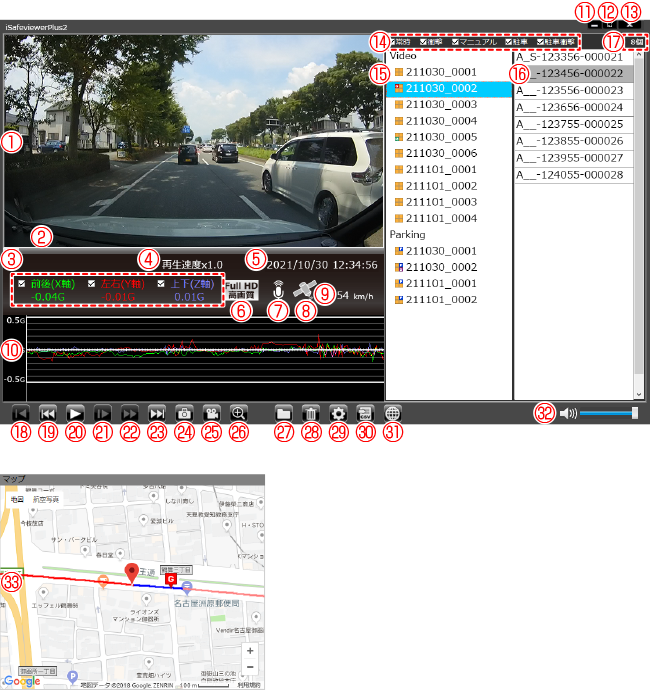
Task: Skip to the next file
Action: (x=157, y=414)
